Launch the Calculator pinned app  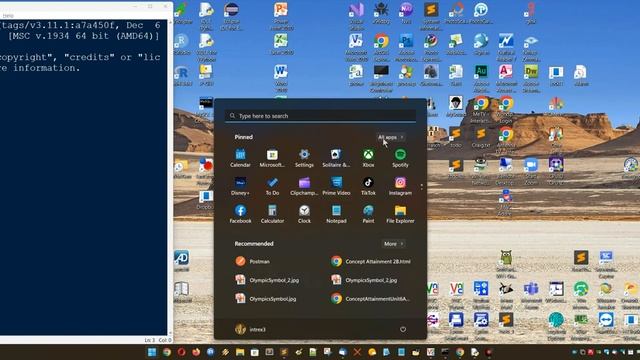click(272, 214)
